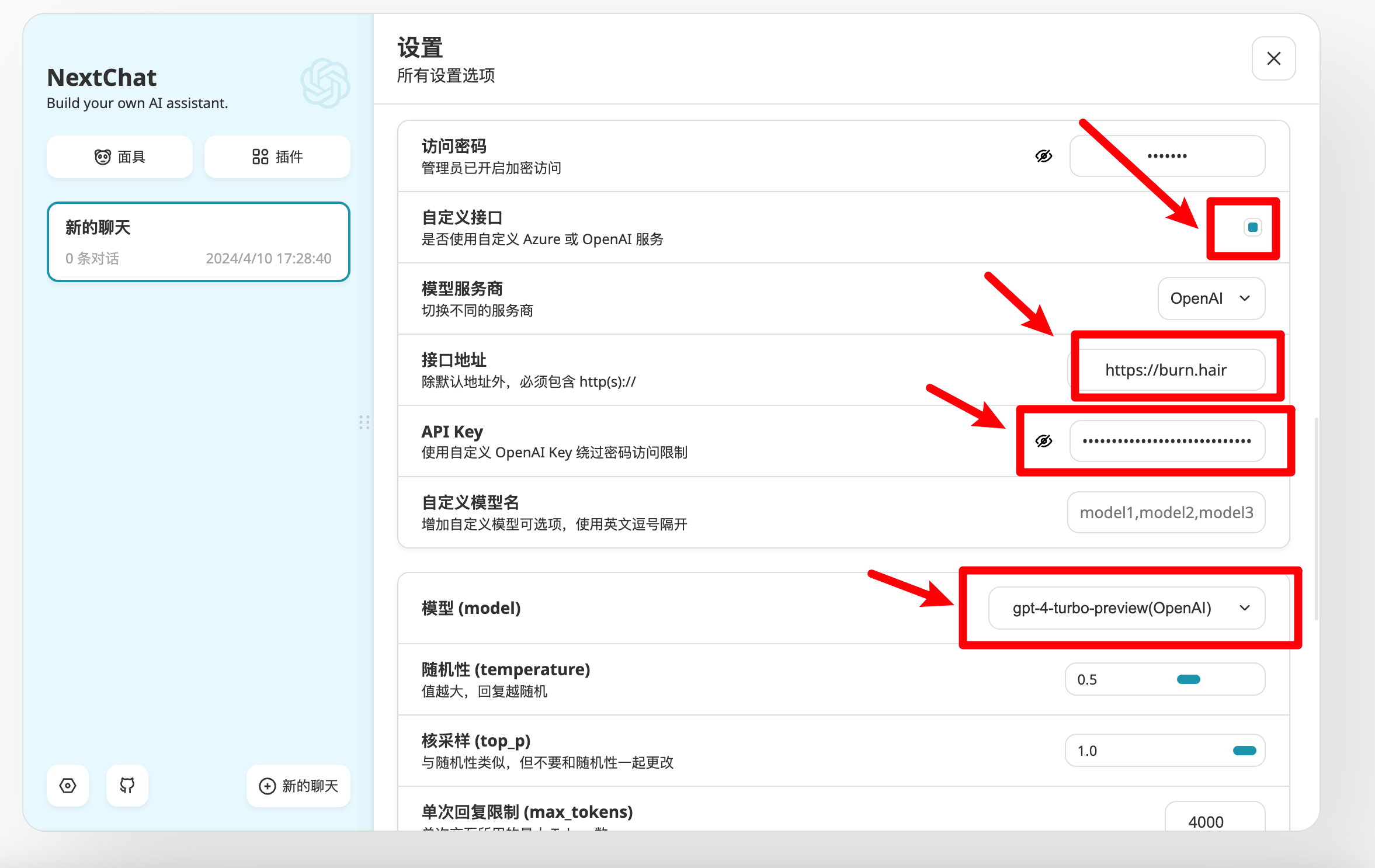Click the 设置 settings heading
The height and width of the screenshot is (868, 1375).
click(x=420, y=47)
